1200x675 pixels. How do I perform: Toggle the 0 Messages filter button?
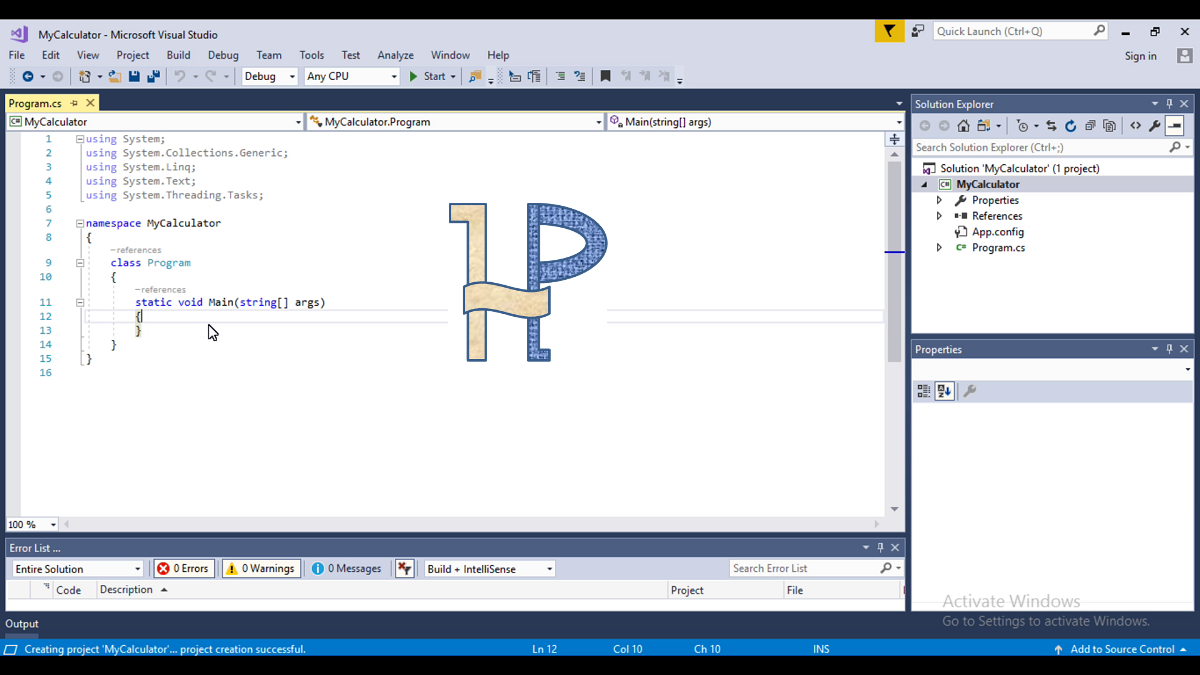345,568
